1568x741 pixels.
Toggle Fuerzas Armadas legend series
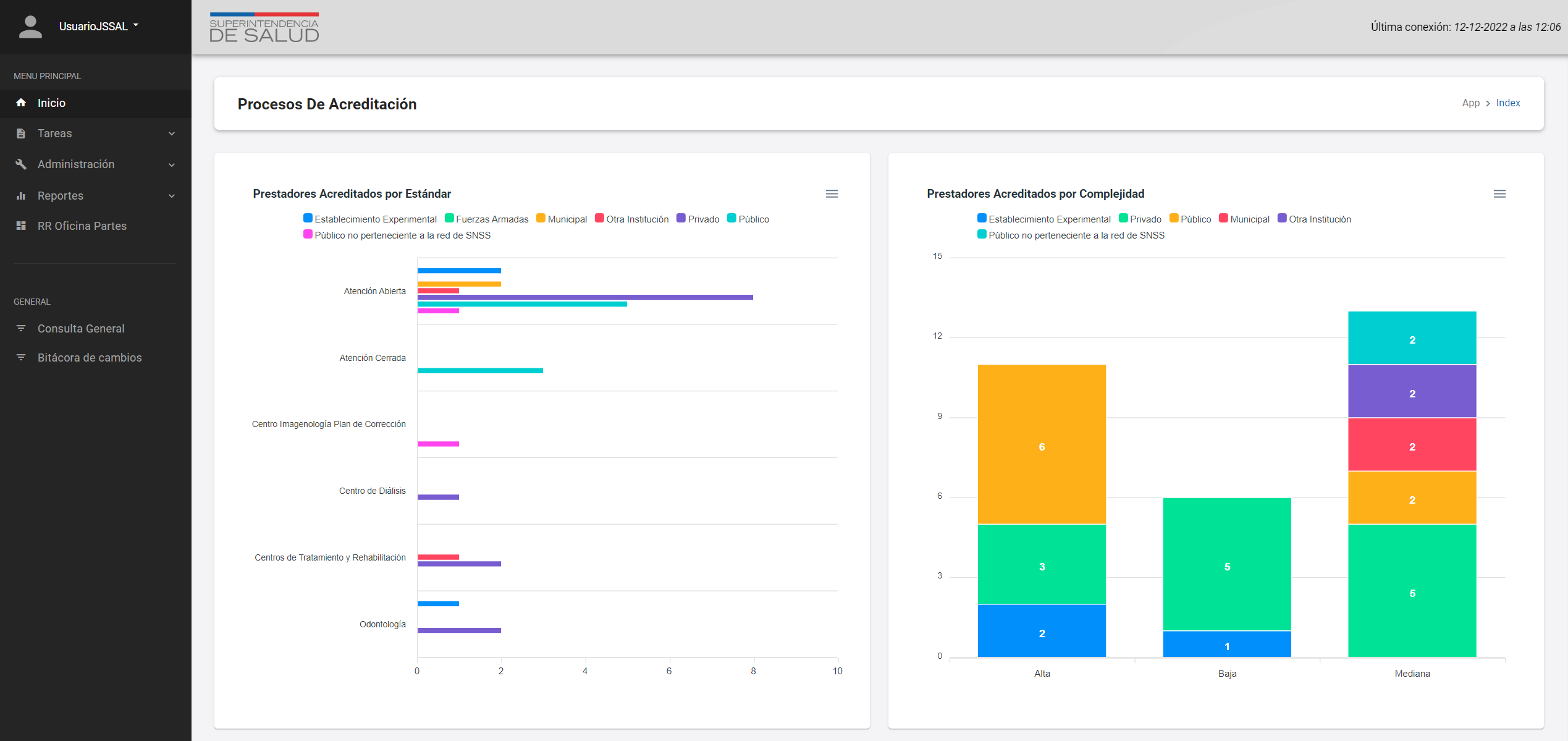pyautogui.click(x=487, y=219)
